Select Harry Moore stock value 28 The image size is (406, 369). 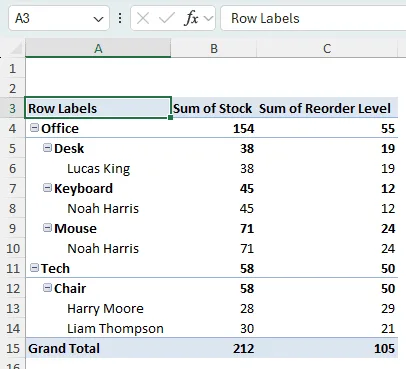214,308
